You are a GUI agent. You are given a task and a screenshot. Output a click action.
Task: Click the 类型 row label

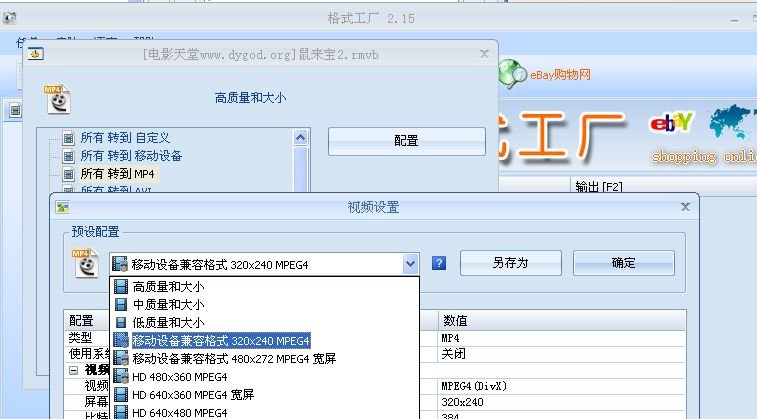point(81,338)
